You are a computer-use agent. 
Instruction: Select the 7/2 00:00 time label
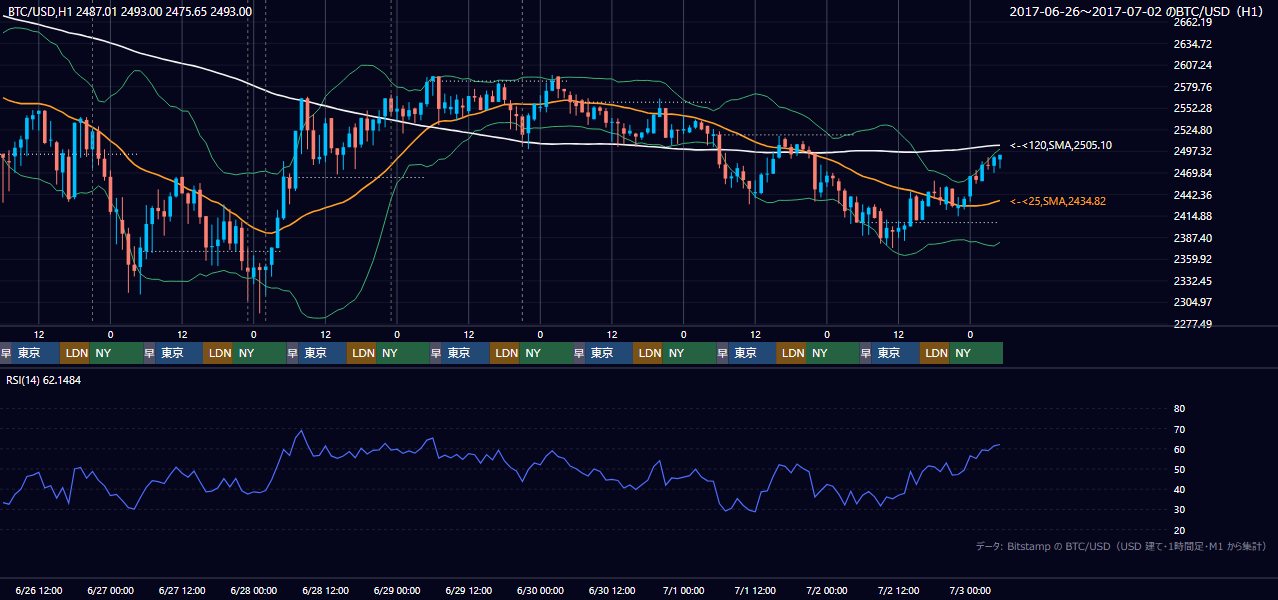tap(827, 591)
